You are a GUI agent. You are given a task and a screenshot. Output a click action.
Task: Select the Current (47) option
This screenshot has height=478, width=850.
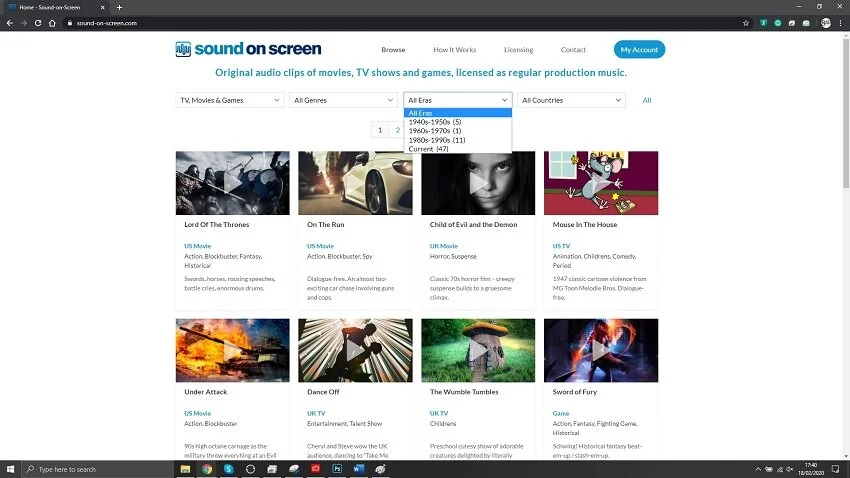coord(458,148)
